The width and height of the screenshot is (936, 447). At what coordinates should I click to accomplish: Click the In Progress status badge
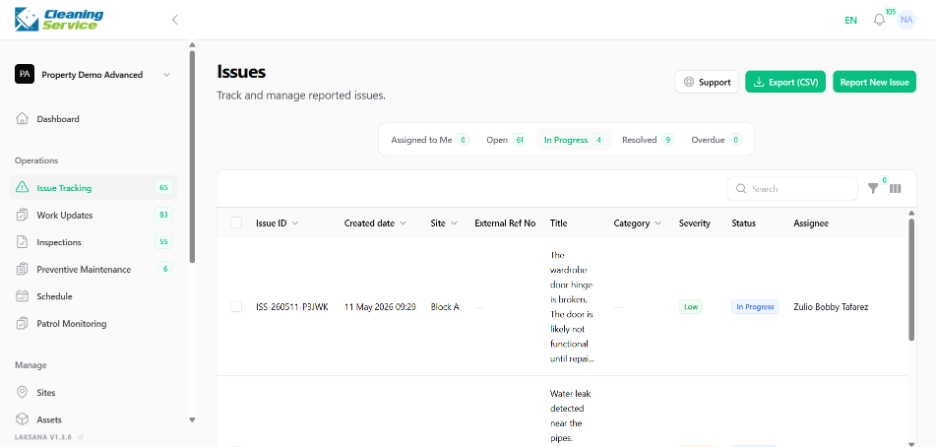click(x=755, y=307)
